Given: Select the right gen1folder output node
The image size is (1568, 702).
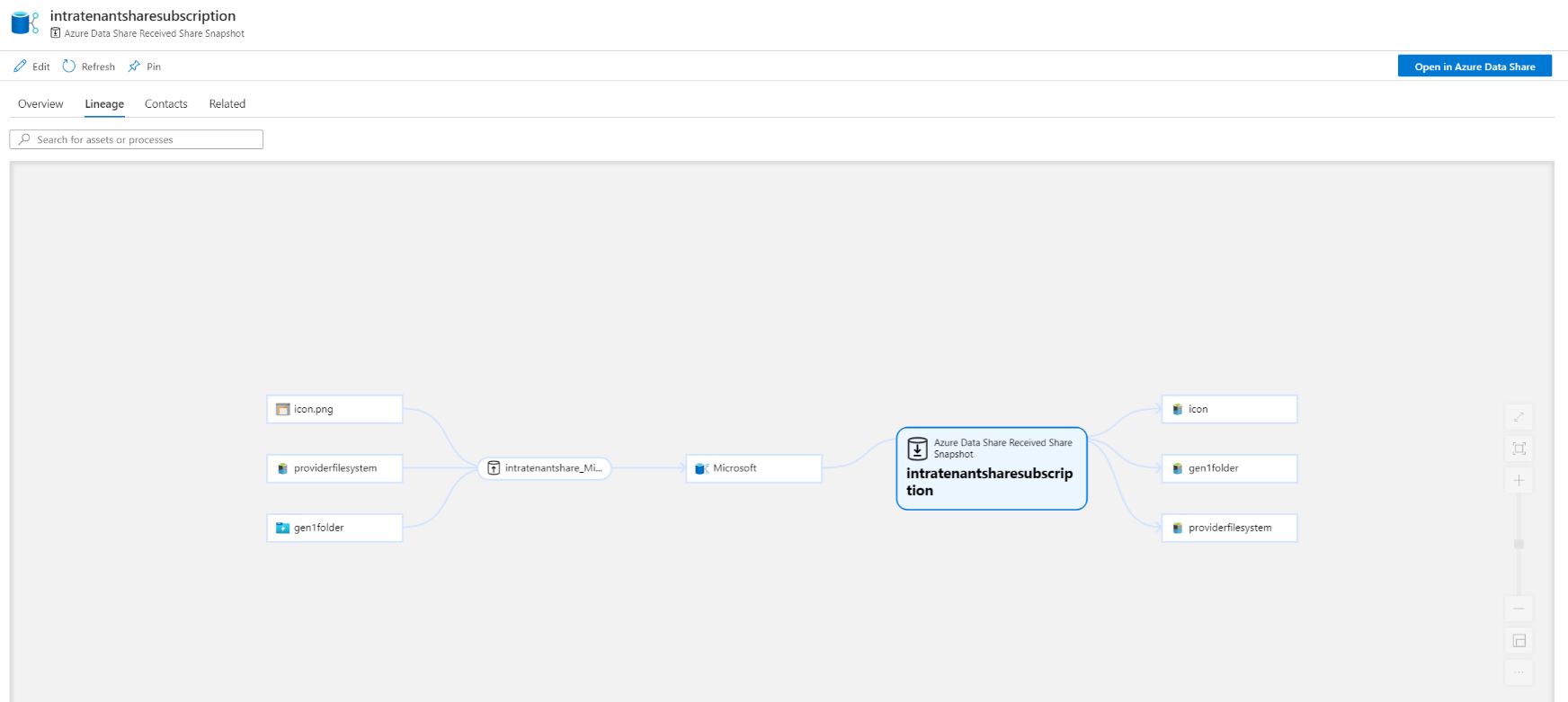Looking at the screenshot, I should [1229, 468].
